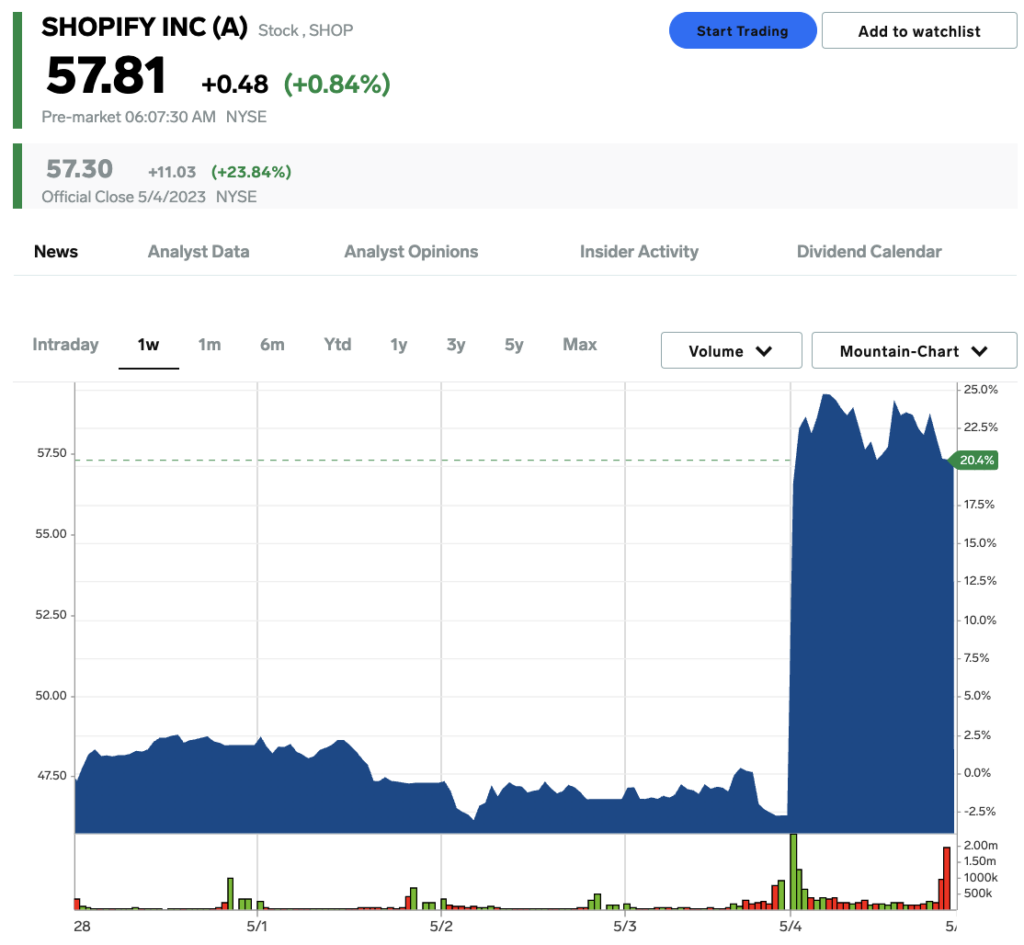Click the 28 date label on axis
This screenshot has width=1024, height=945.
[82, 926]
